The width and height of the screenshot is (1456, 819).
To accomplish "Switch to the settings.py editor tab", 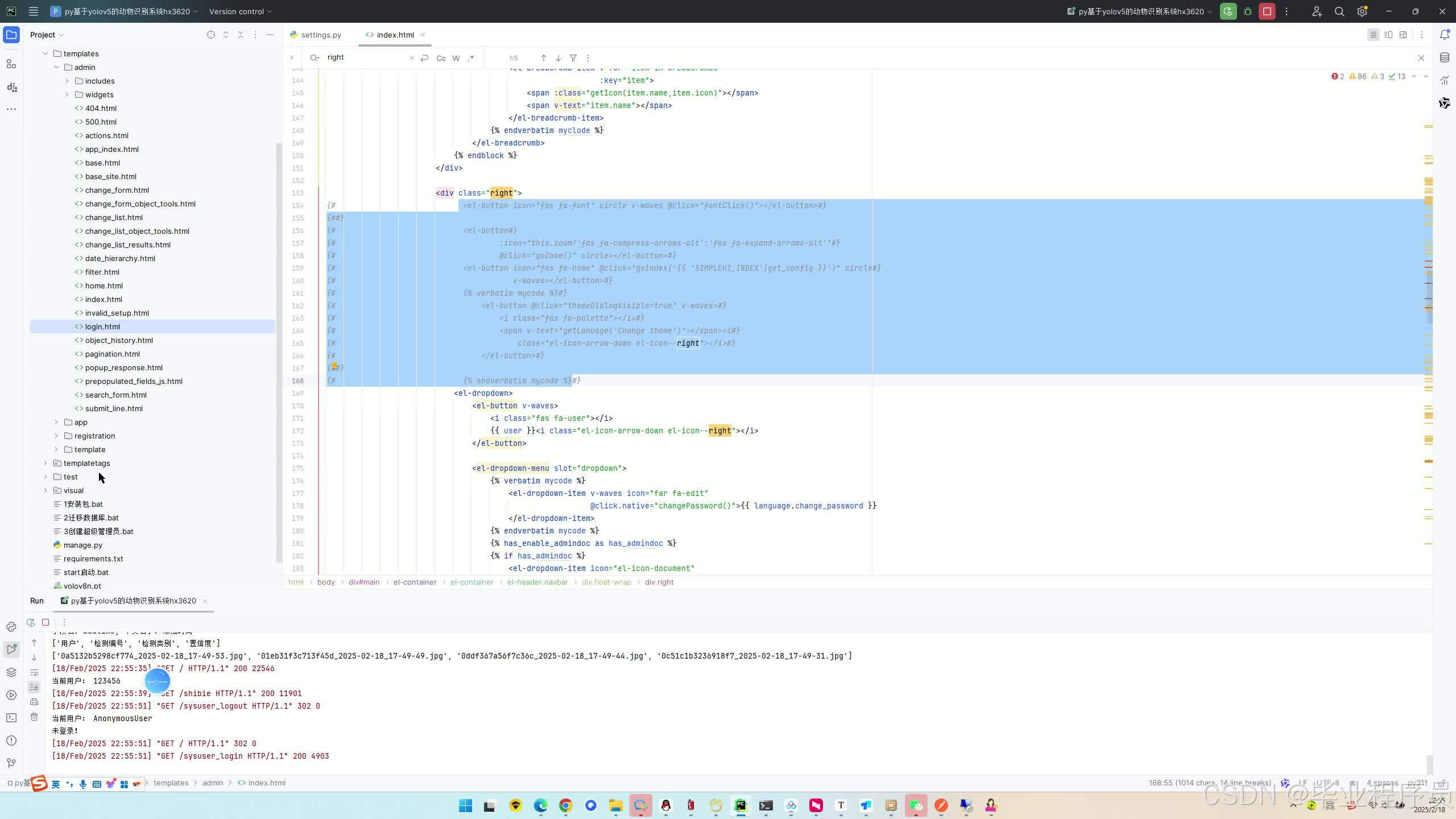I will 321,35.
